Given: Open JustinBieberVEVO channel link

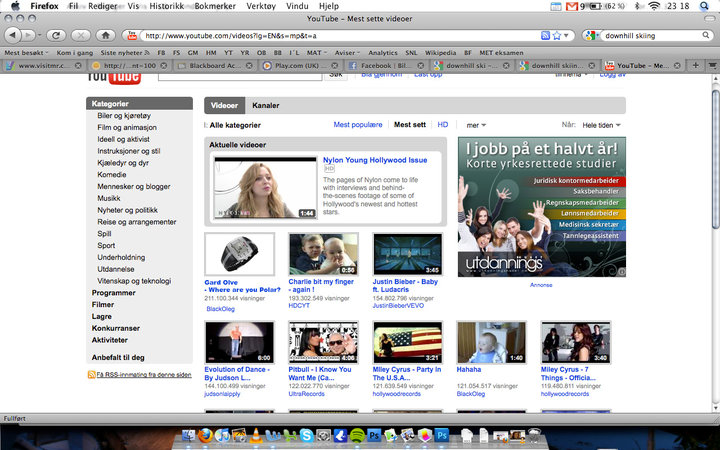Looking at the screenshot, I should click(x=398, y=305).
